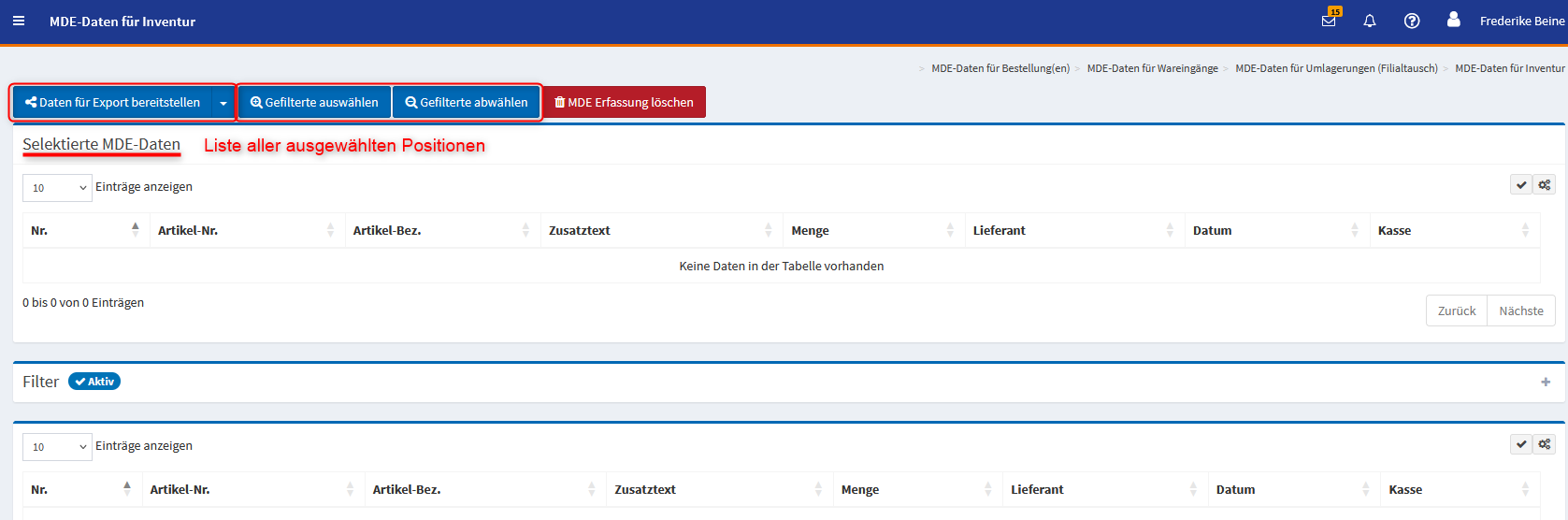The width and height of the screenshot is (1568, 520).
Task: Click the user profile icon
Action: point(1453,20)
